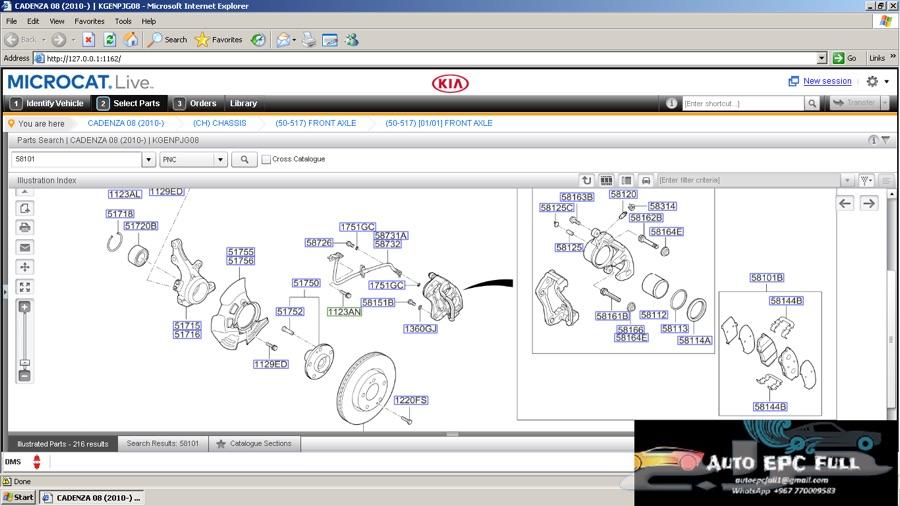Screen dimensions: 900x506
Task: Open the Library tab
Action: click(243, 103)
